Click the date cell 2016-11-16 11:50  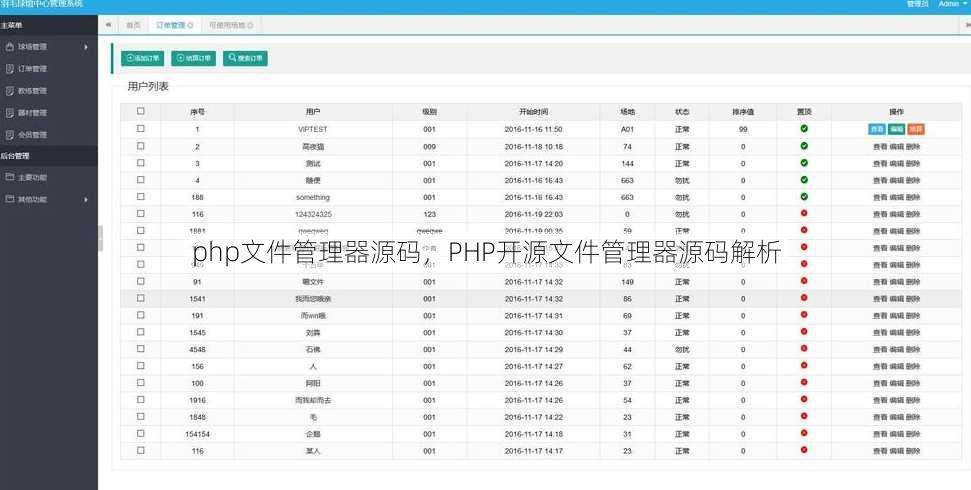[533, 129]
